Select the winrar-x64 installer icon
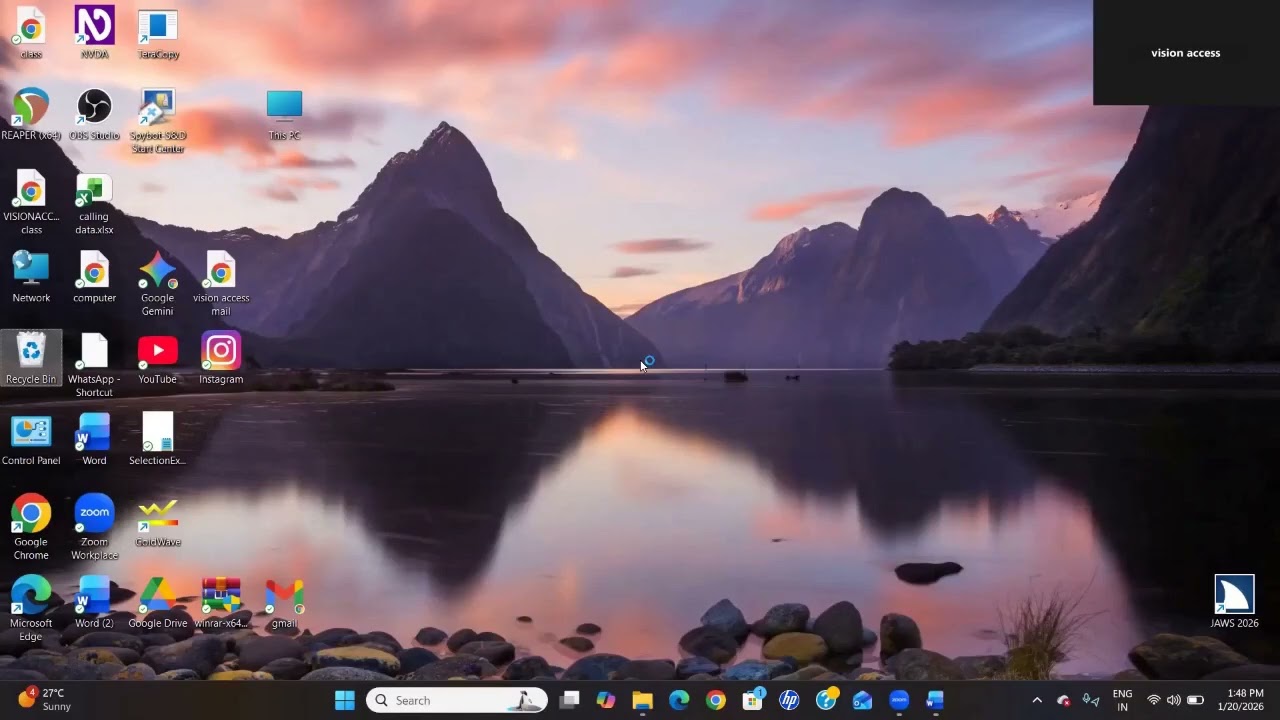The image size is (1280, 720). (221, 603)
